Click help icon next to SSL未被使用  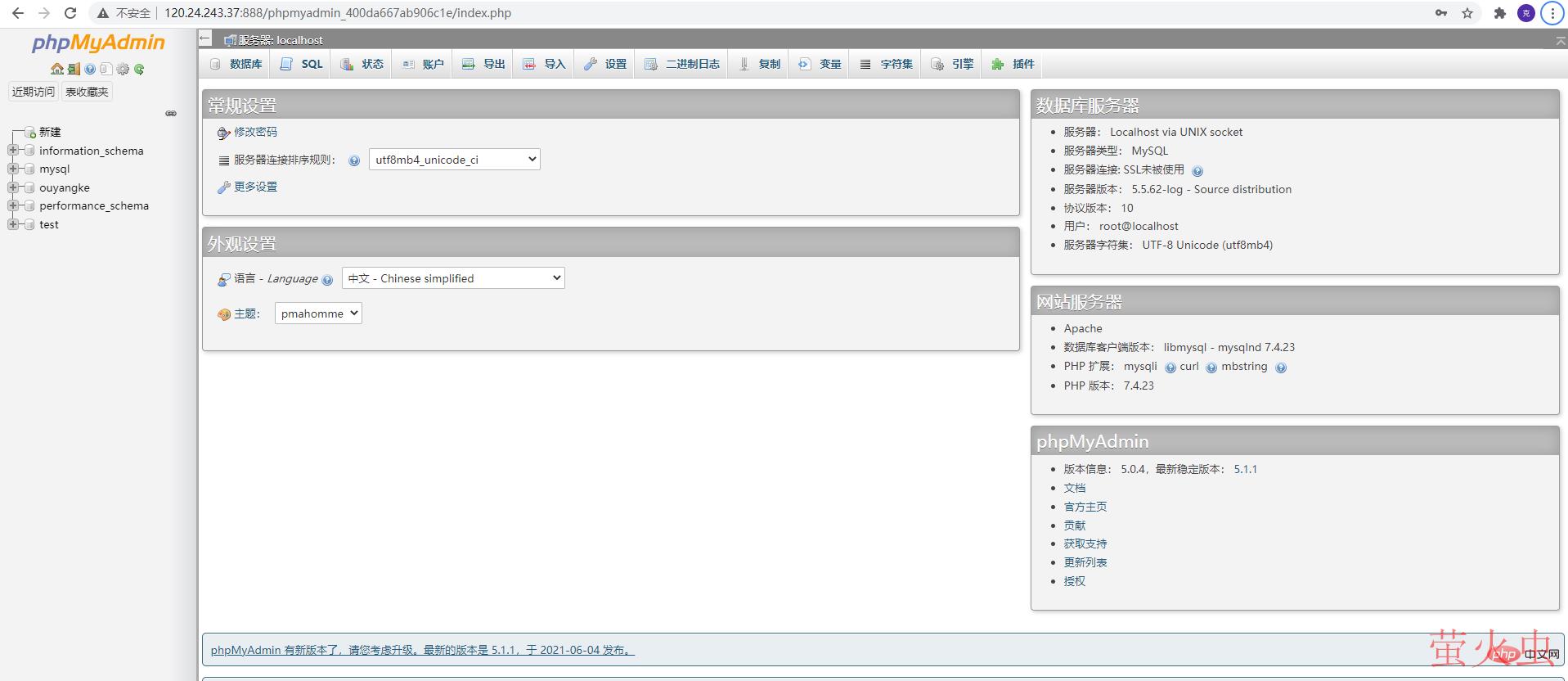click(x=1197, y=171)
